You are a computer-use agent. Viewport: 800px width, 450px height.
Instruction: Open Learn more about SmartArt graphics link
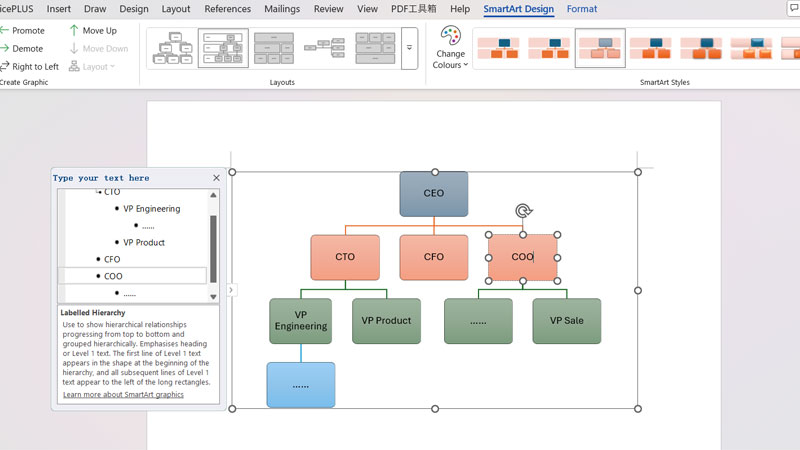click(123, 395)
